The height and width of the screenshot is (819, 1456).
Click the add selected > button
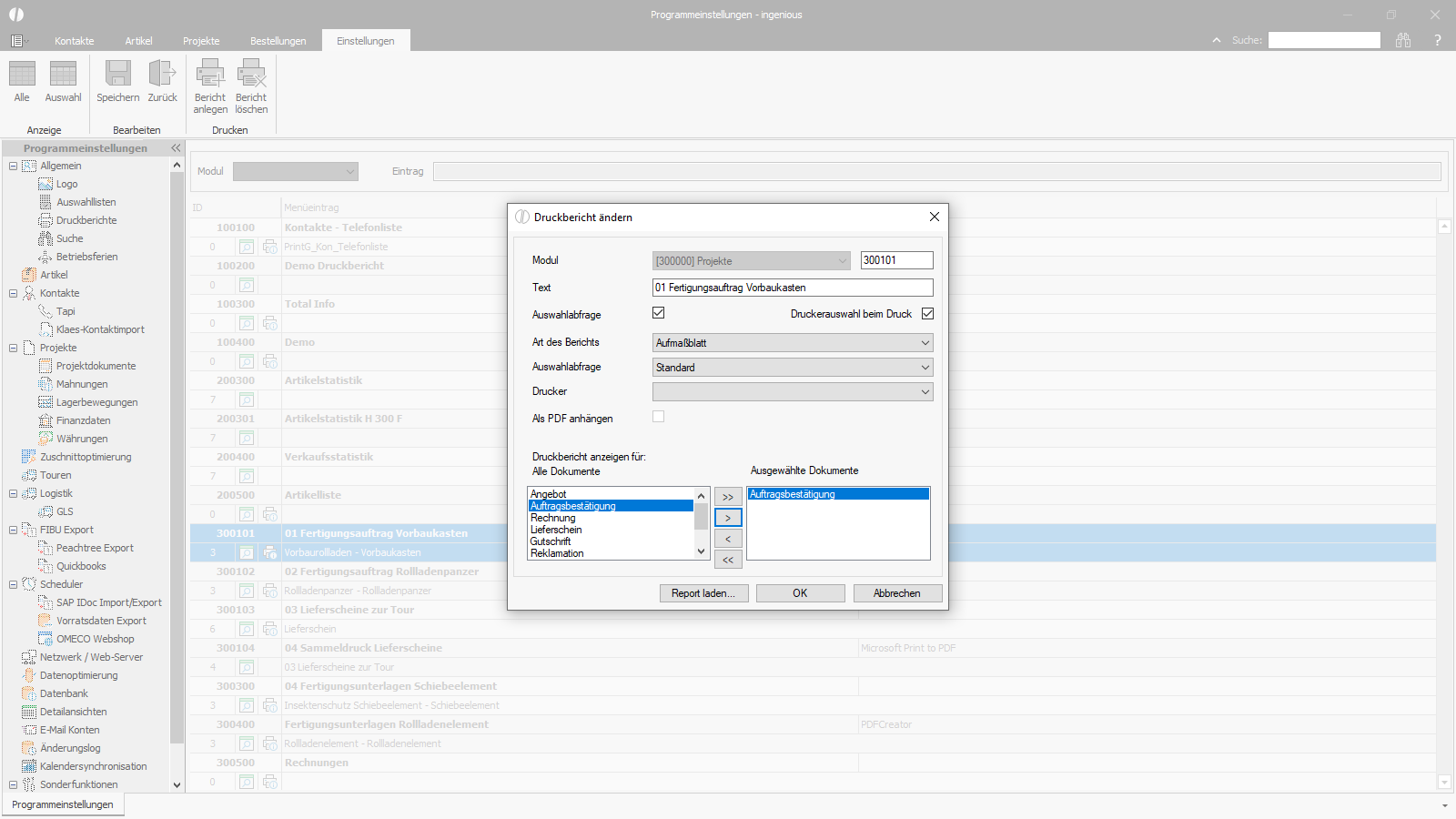click(728, 518)
